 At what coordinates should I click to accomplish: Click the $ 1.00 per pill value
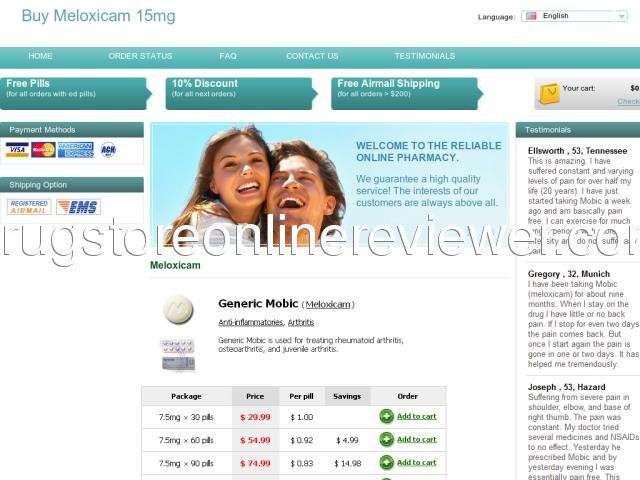302,417
